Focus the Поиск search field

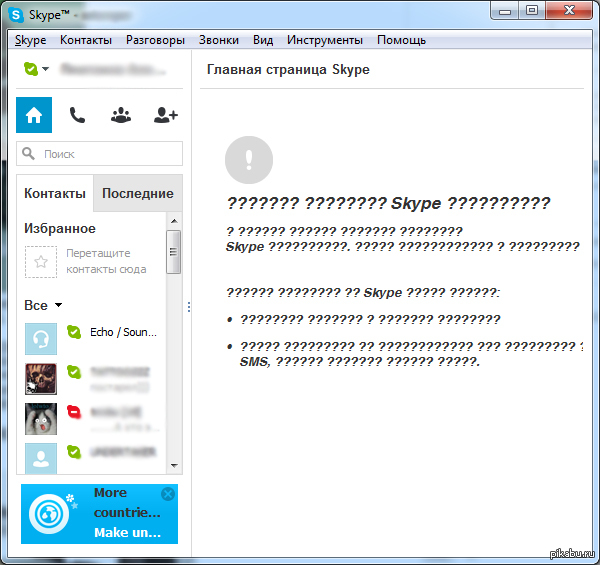click(99, 154)
